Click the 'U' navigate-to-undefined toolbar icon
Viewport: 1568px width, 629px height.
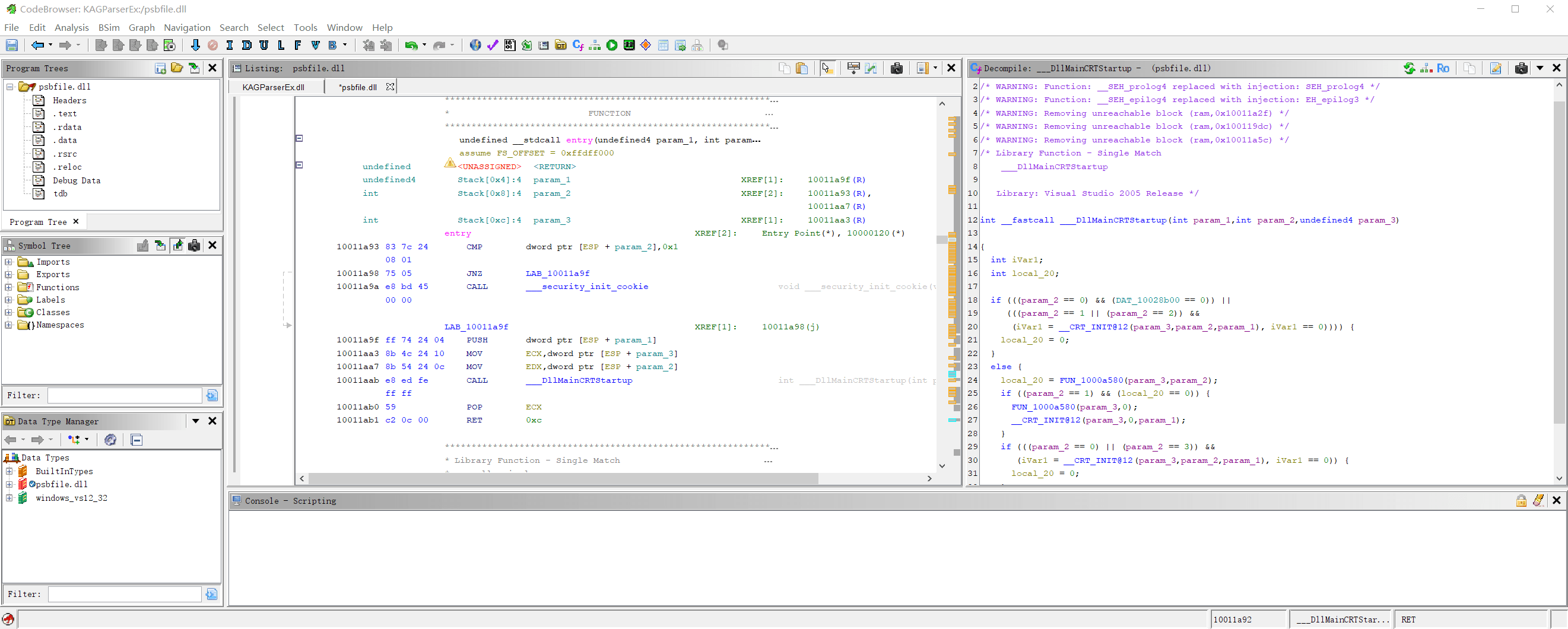click(x=264, y=45)
